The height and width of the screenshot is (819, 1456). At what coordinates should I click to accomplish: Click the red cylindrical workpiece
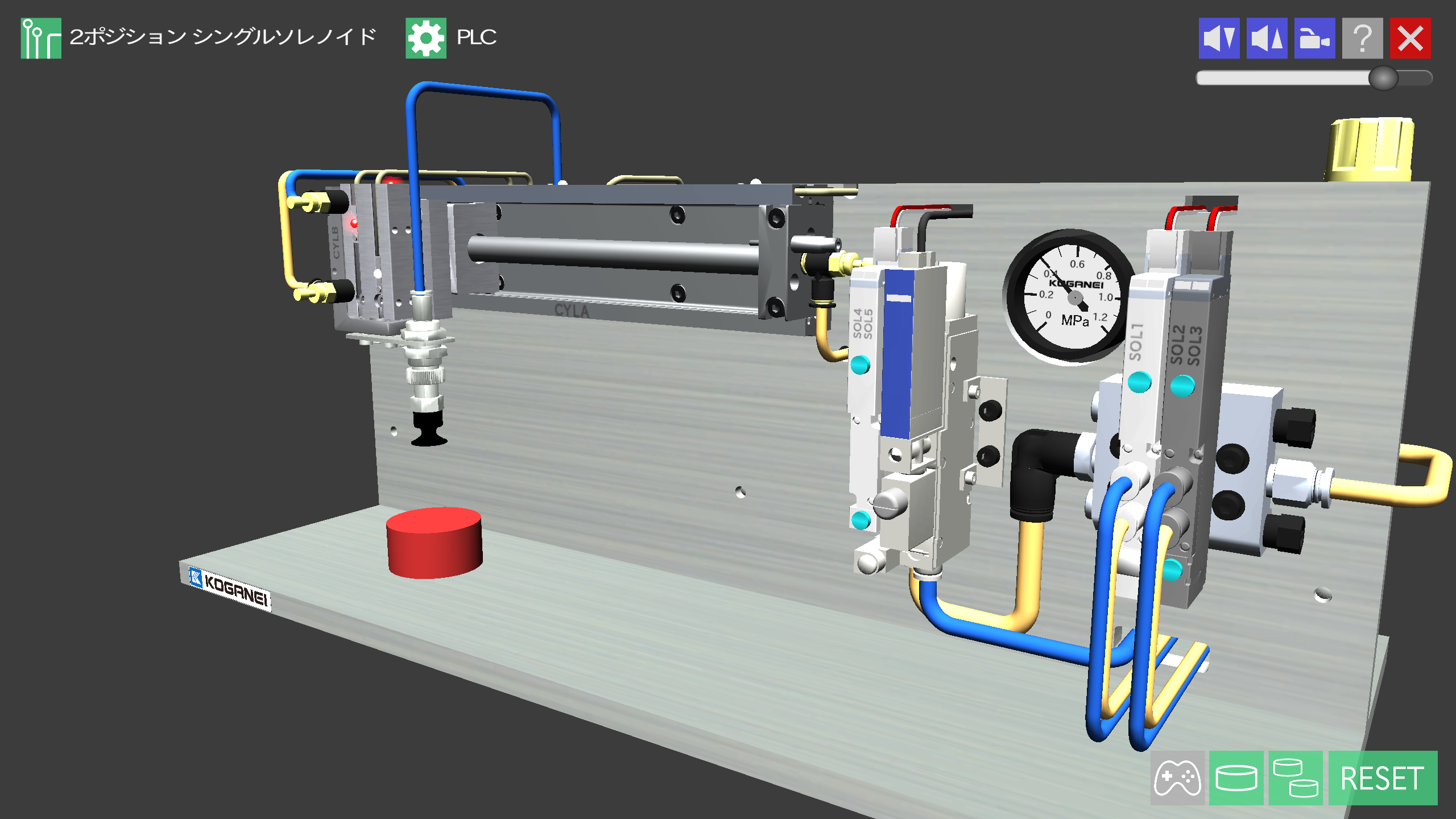(x=434, y=542)
